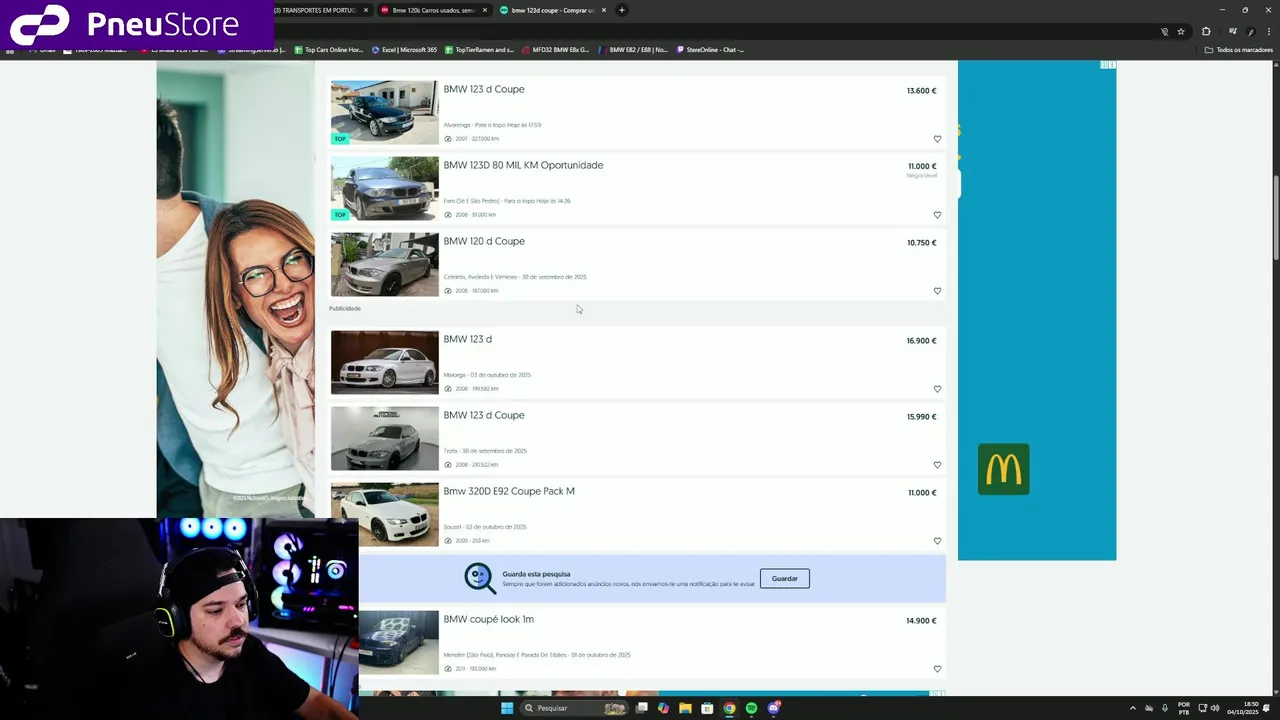Click the McDonald's logo in right ad

point(1003,469)
